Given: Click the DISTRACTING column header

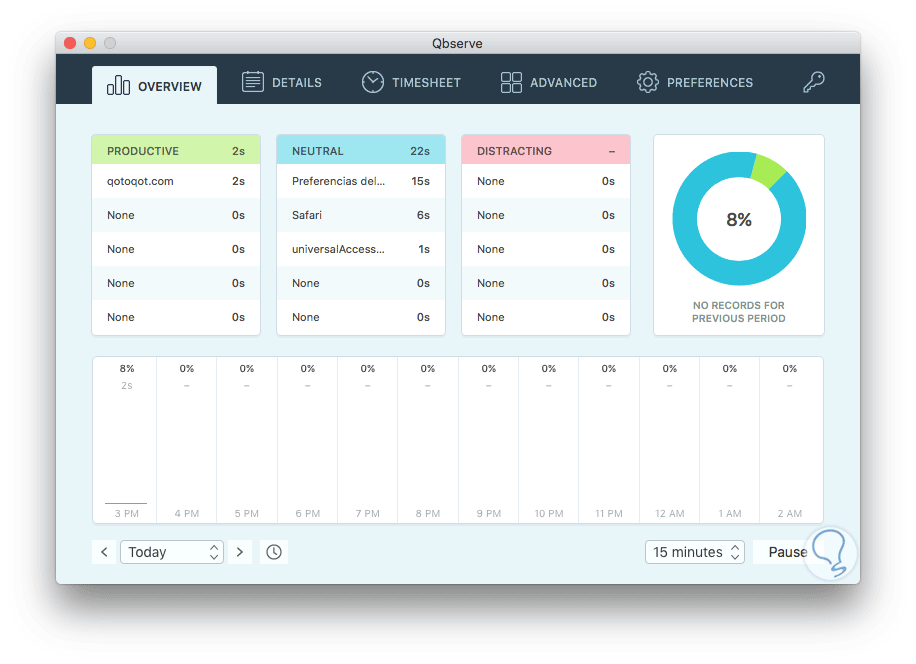Looking at the screenshot, I should (546, 150).
